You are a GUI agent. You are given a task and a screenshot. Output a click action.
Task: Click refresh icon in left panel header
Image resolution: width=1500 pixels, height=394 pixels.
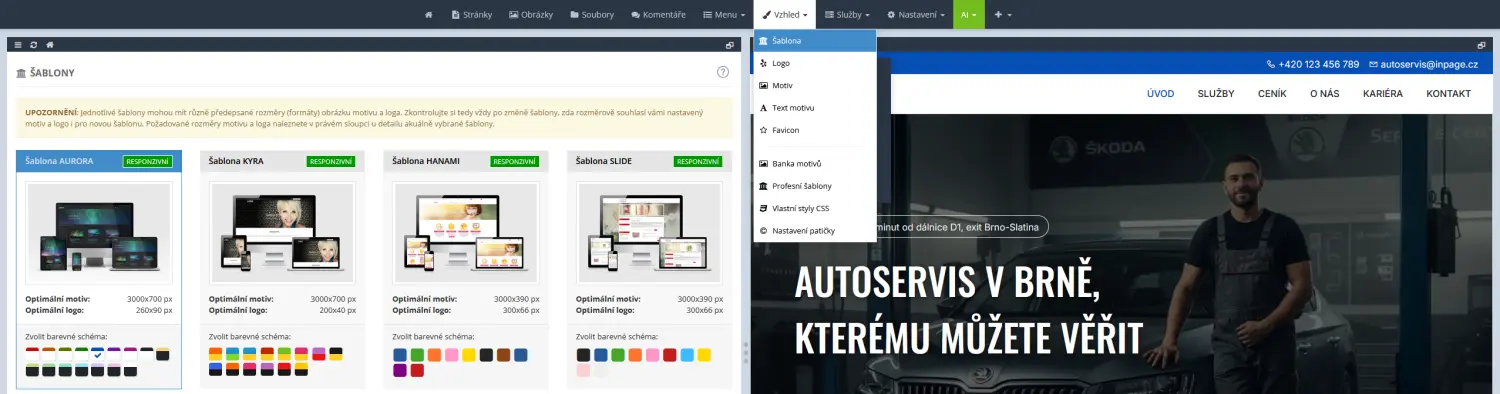[34, 45]
